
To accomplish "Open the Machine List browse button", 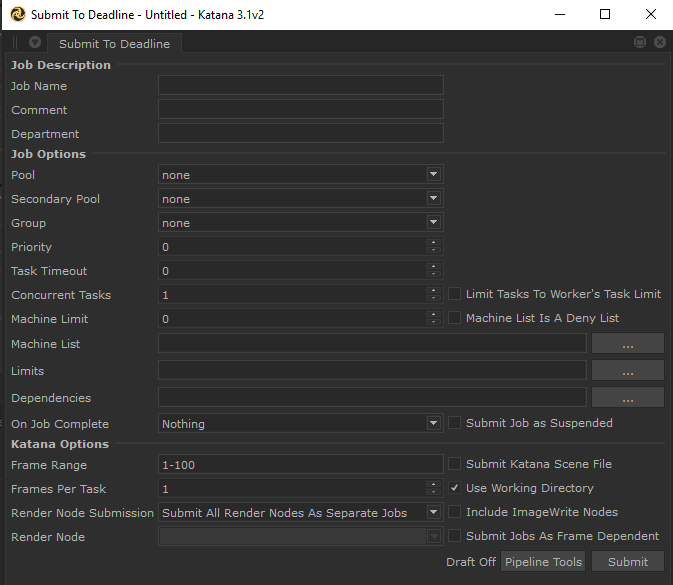I will pos(628,343).
